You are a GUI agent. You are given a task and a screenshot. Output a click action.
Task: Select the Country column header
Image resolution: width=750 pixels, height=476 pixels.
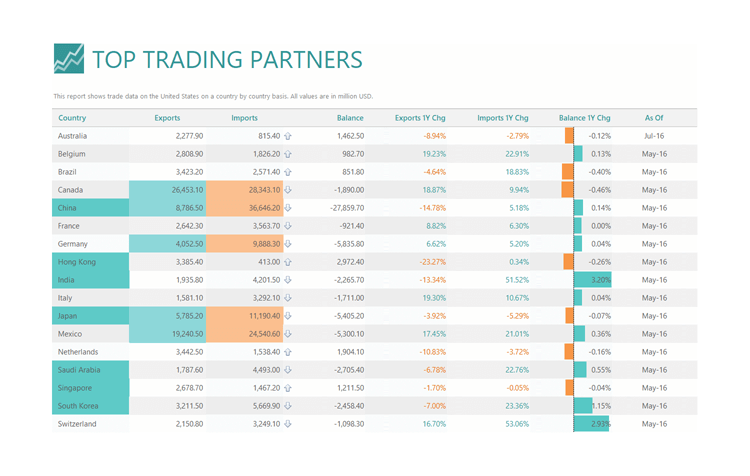(72, 118)
